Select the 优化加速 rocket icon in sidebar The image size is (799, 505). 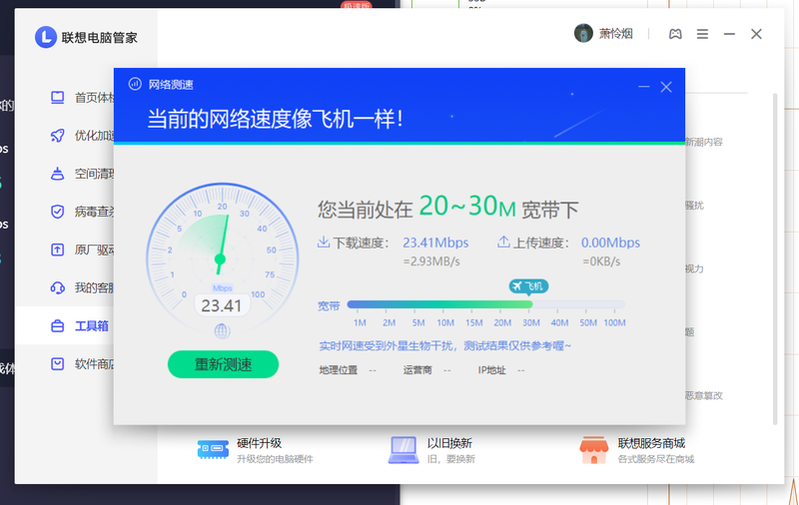tap(58, 136)
